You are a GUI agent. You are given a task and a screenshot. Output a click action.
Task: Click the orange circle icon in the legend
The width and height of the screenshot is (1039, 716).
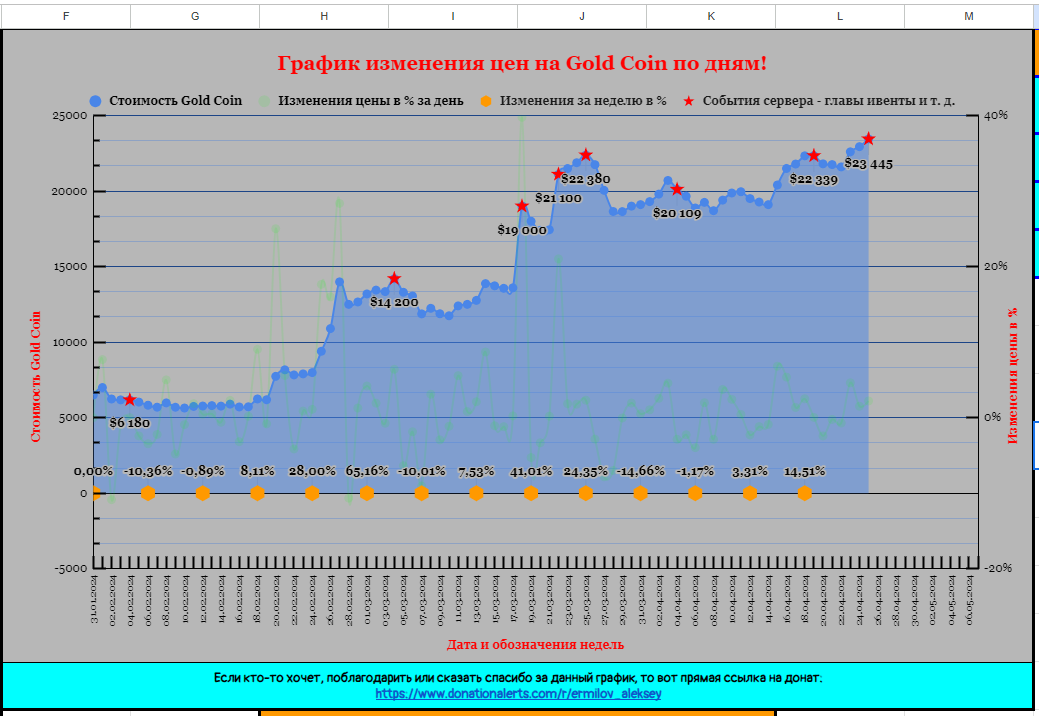(x=486, y=101)
